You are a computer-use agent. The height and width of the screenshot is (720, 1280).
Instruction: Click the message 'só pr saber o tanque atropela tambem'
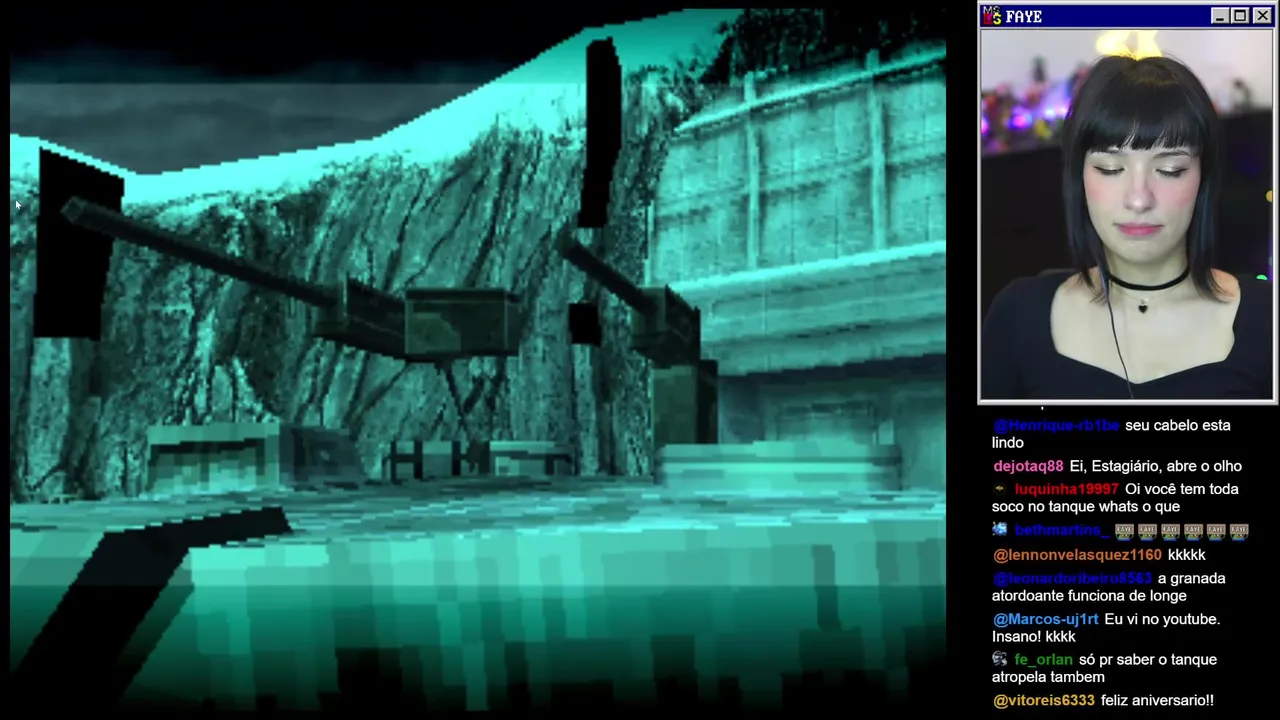pyautogui.click(x=1104, y=668)
